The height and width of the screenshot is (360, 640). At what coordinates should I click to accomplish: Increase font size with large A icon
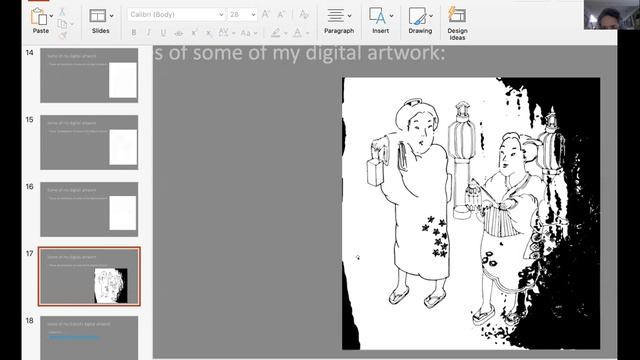click(265, 15)
